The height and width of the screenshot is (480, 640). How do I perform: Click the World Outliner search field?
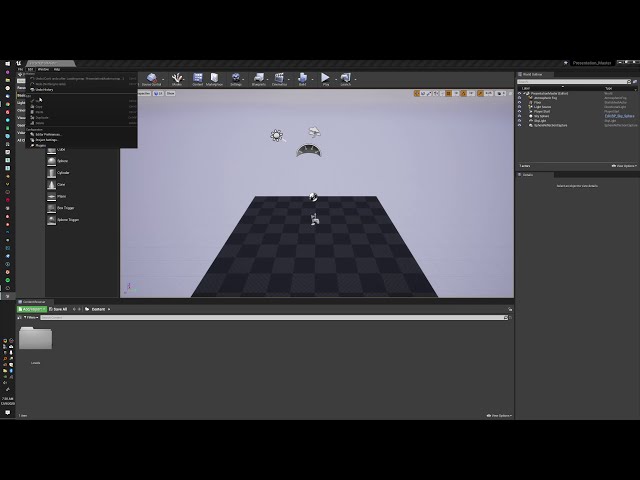click(x=574, y=82)
